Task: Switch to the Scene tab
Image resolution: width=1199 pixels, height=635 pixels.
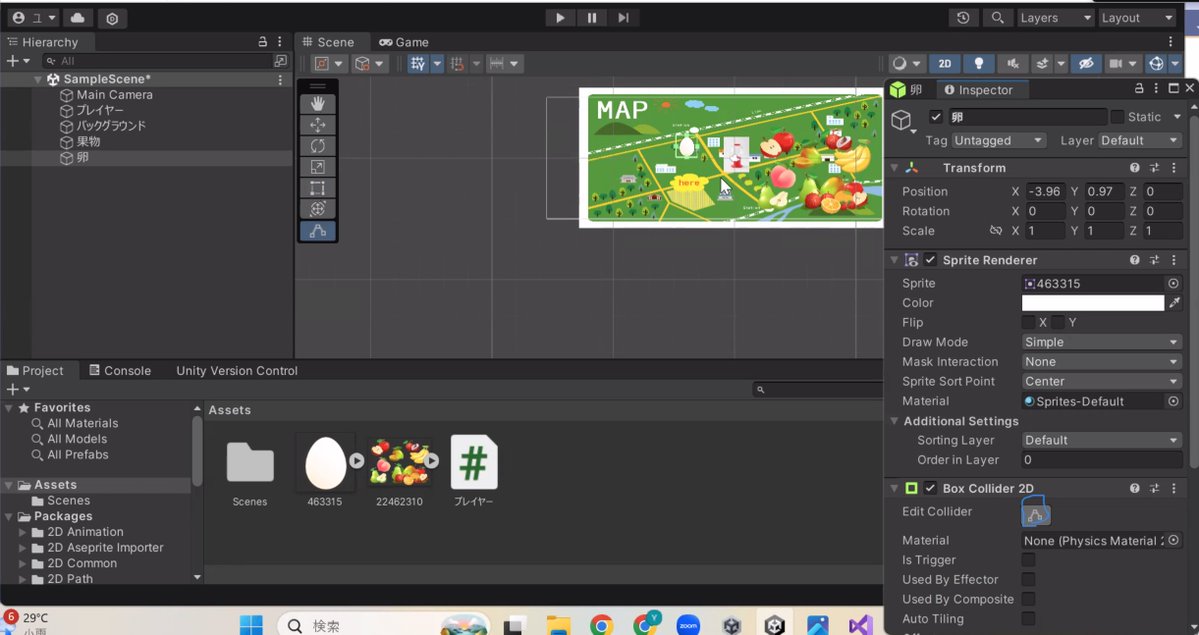Action: [329, 42]
